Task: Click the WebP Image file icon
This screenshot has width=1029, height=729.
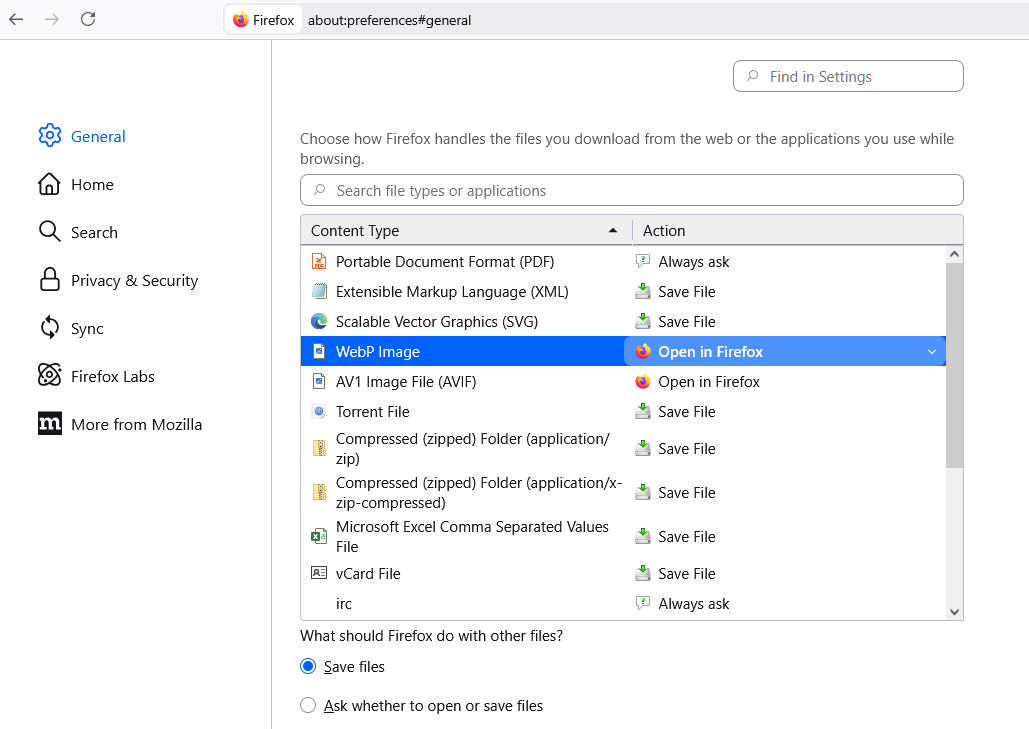Action: (319, 351)
